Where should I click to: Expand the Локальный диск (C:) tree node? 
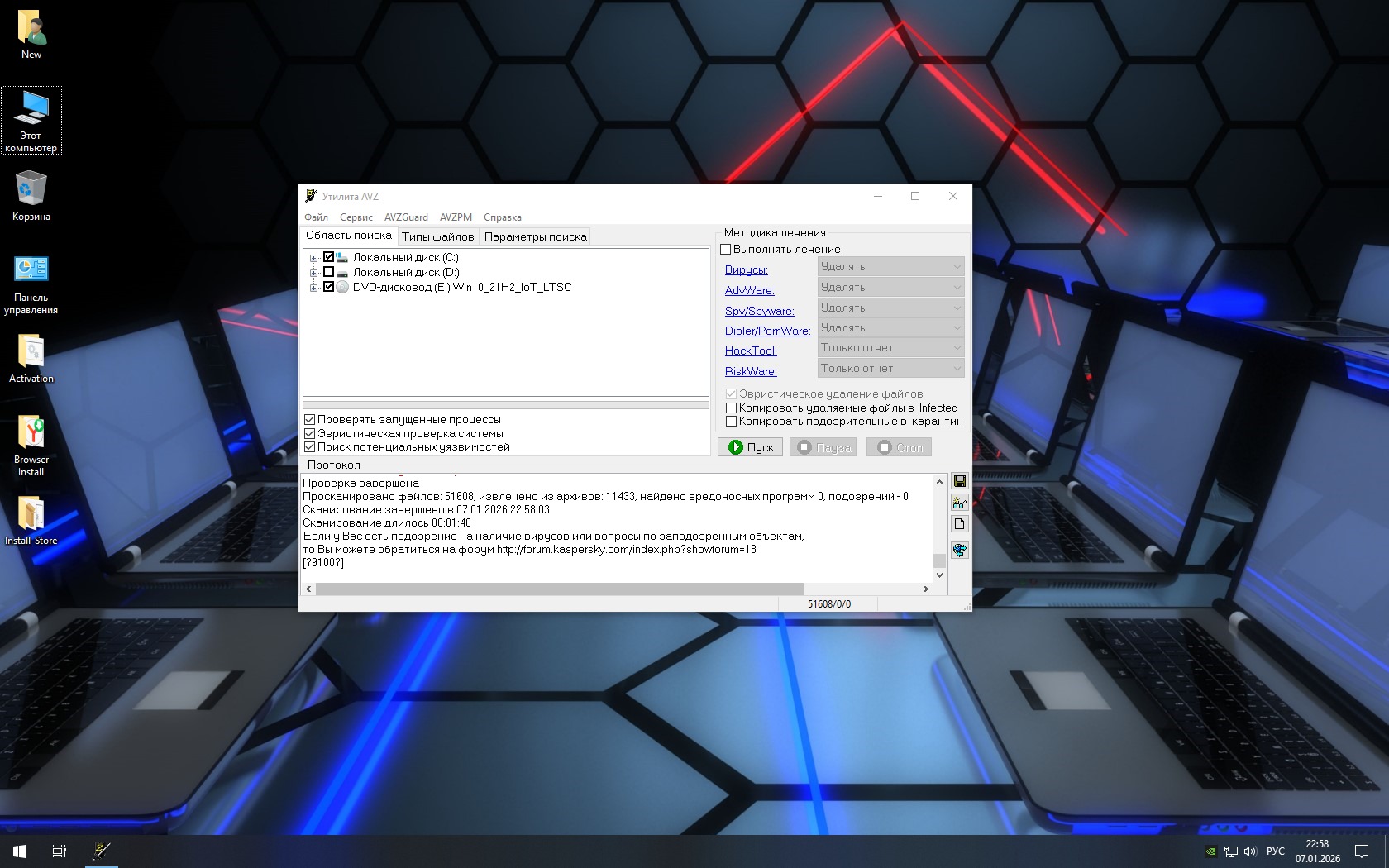313,258
